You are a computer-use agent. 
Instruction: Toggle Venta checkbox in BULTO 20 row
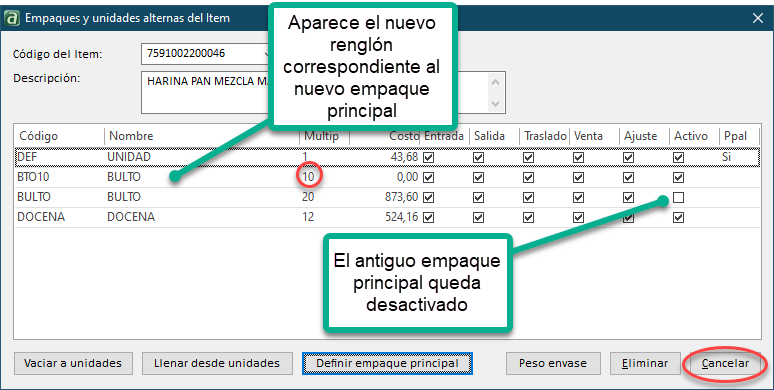[x=579, y=197]
